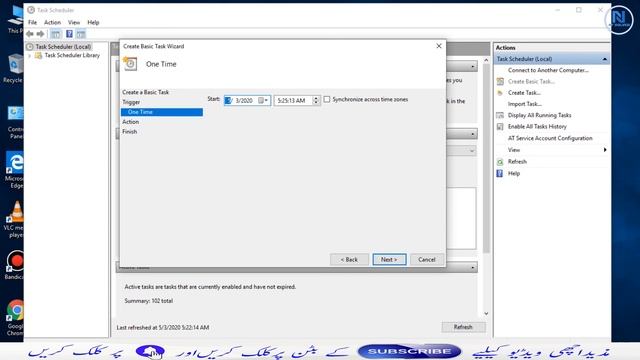Toggle the Action pane toolbar icon
This screenshot has width=640, height=360.
(x=81, y=34)
